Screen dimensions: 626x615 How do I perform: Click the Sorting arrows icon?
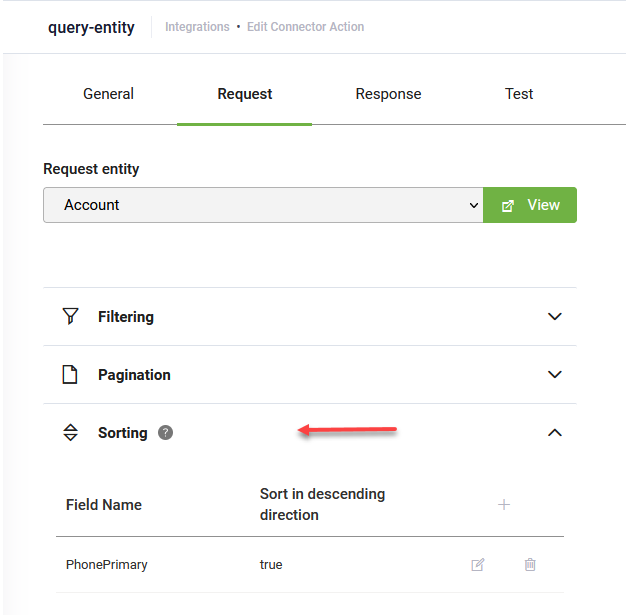coord(70,433)
